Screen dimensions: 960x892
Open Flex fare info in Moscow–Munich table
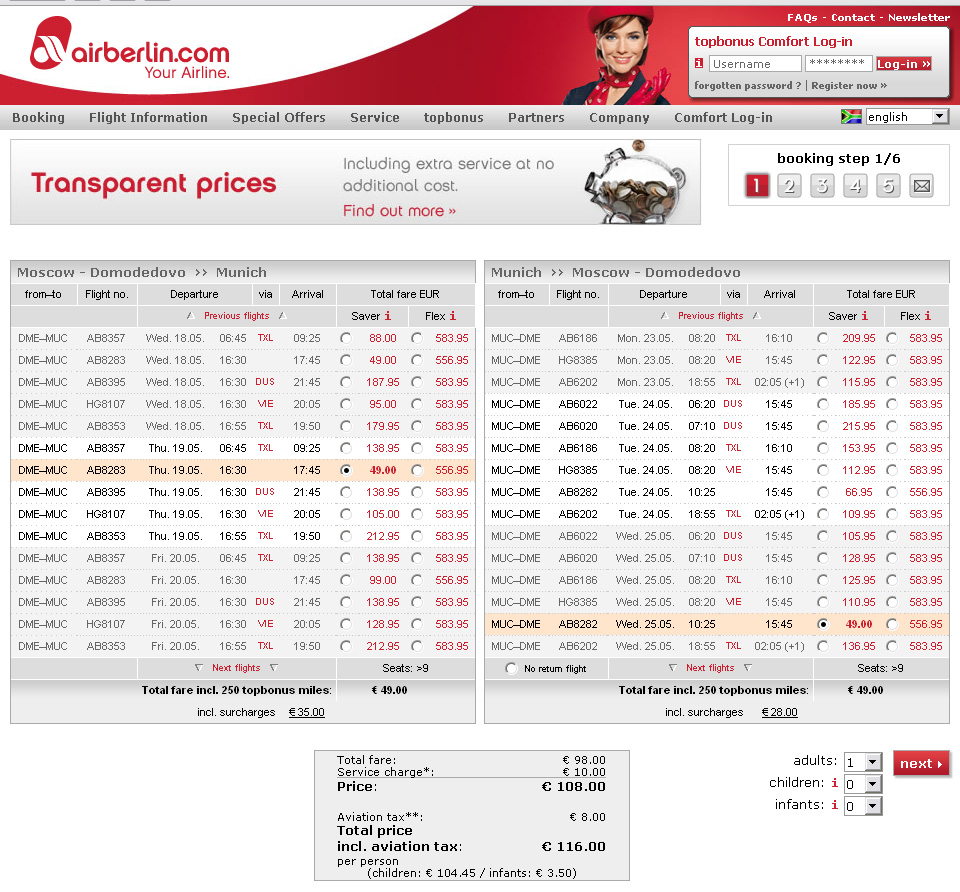[x=452, y=315]
